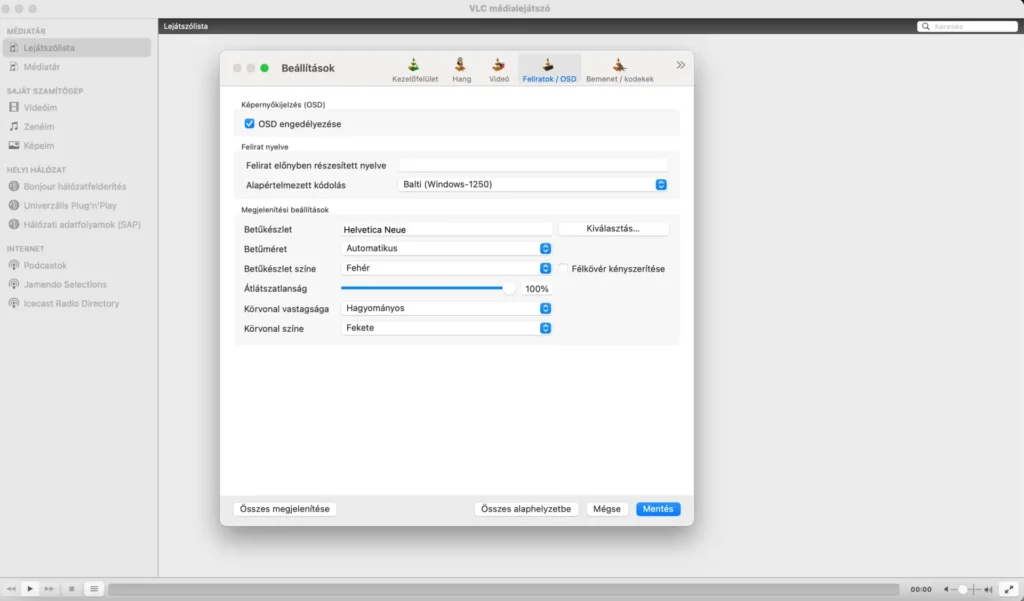
Task: Click the Kiválasztás... font button
Action: coord(613,229)
